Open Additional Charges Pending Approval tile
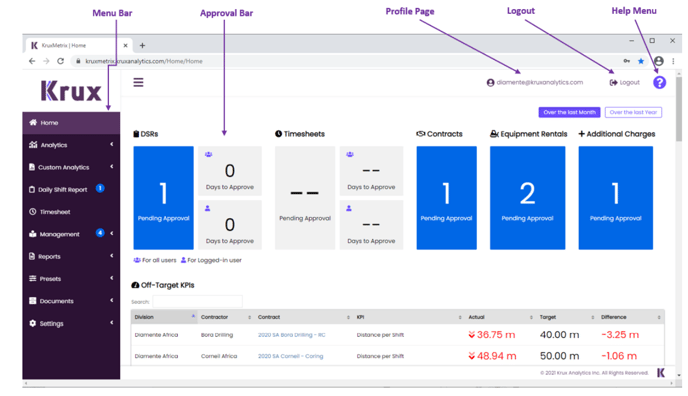 [616, 198]
